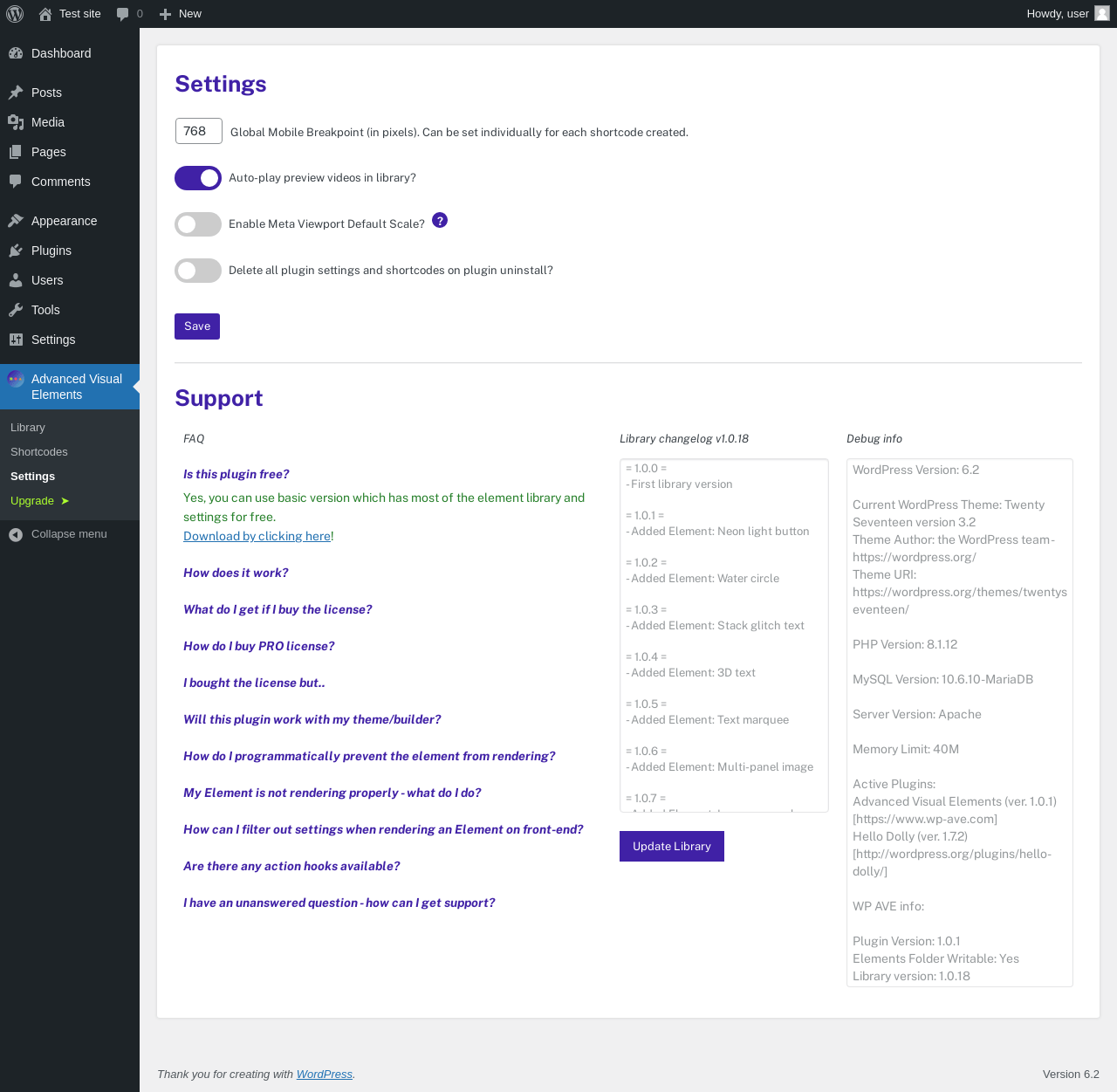Click the WordPress logo icon
Viewport: 1117px width, 1092px height.
[15, 14]
